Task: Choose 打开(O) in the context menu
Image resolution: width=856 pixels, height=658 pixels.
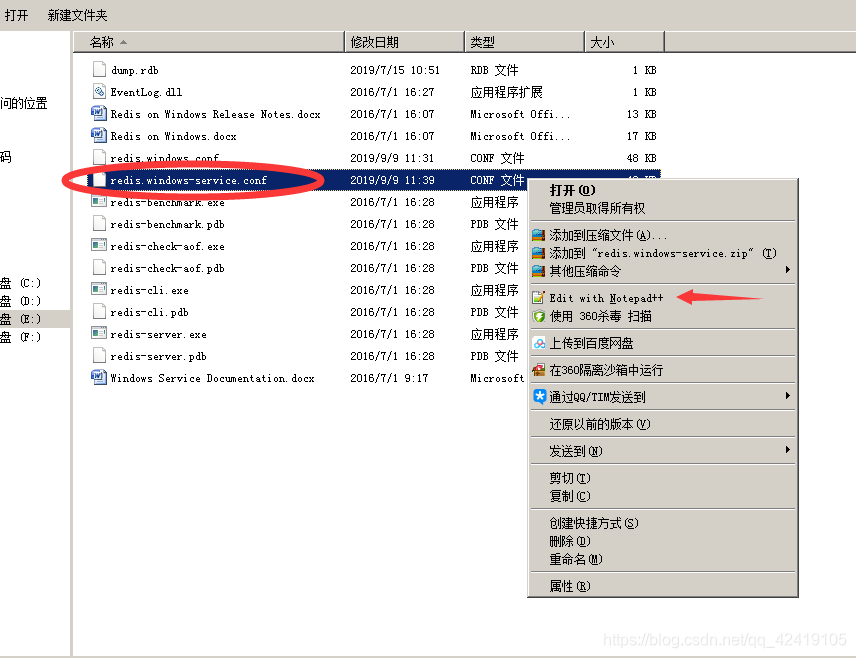Action: 663,190
